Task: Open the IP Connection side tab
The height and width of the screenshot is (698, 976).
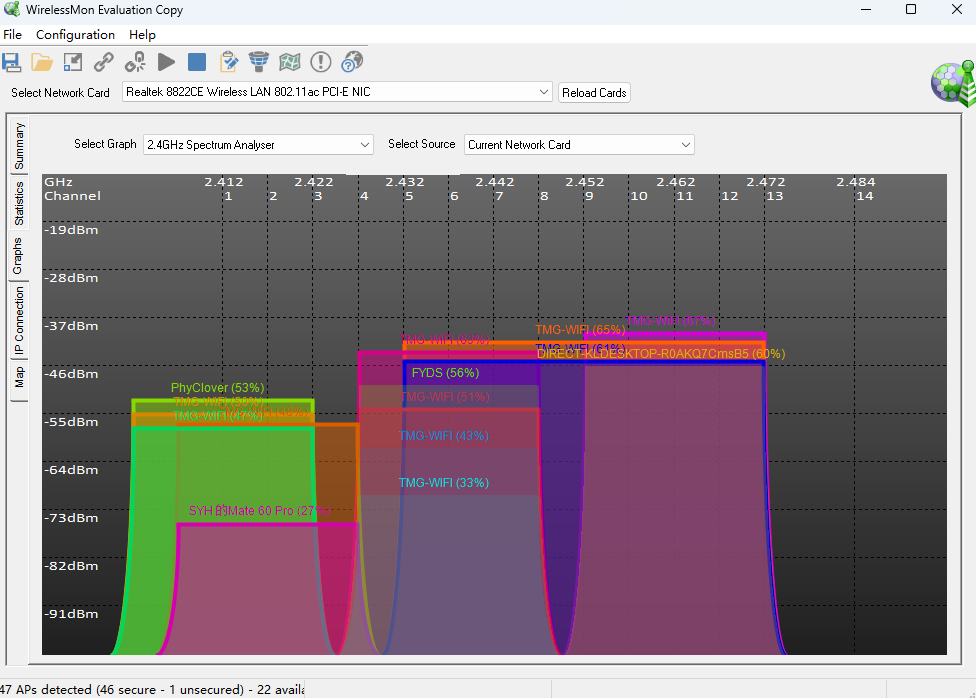Action: click(x=19, y=320)
